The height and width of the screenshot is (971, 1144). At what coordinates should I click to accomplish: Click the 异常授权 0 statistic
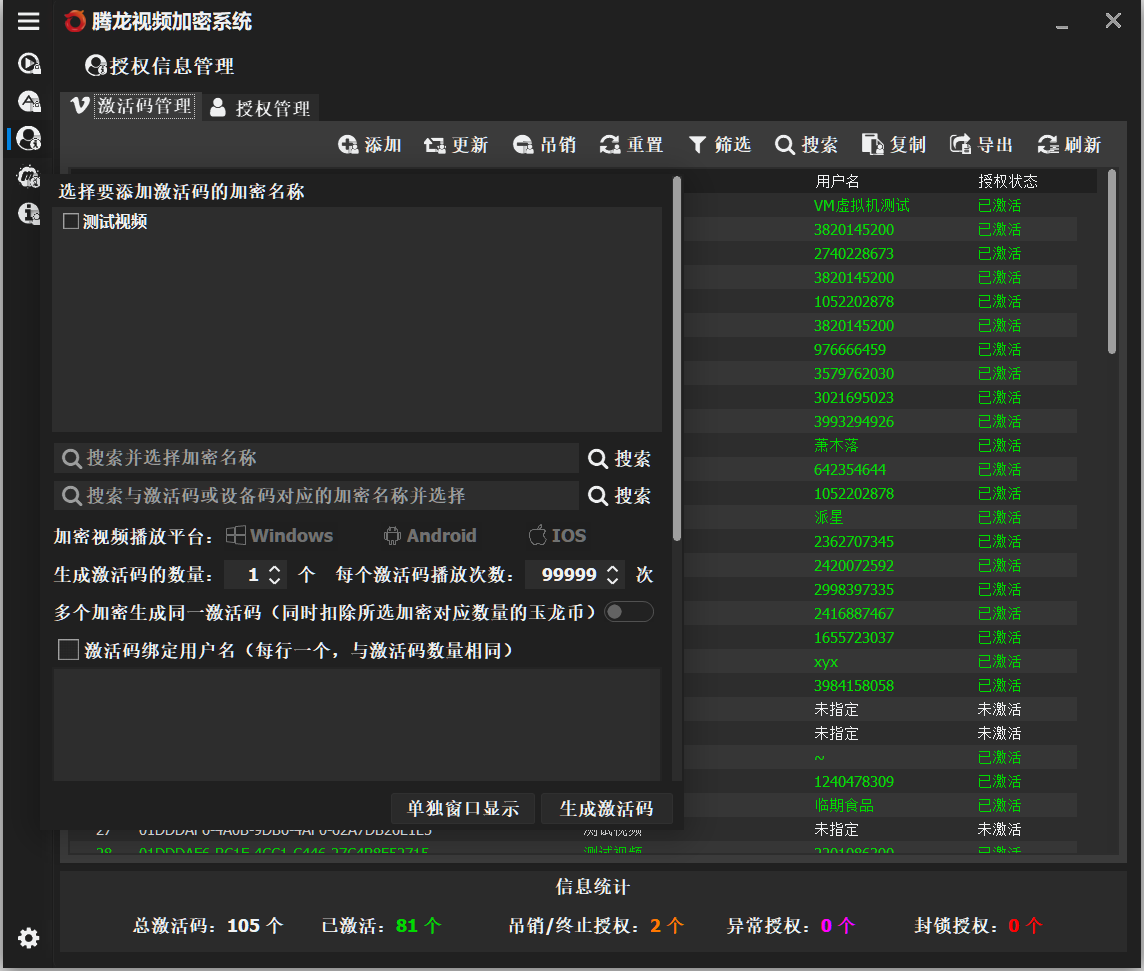pos(791,926)
